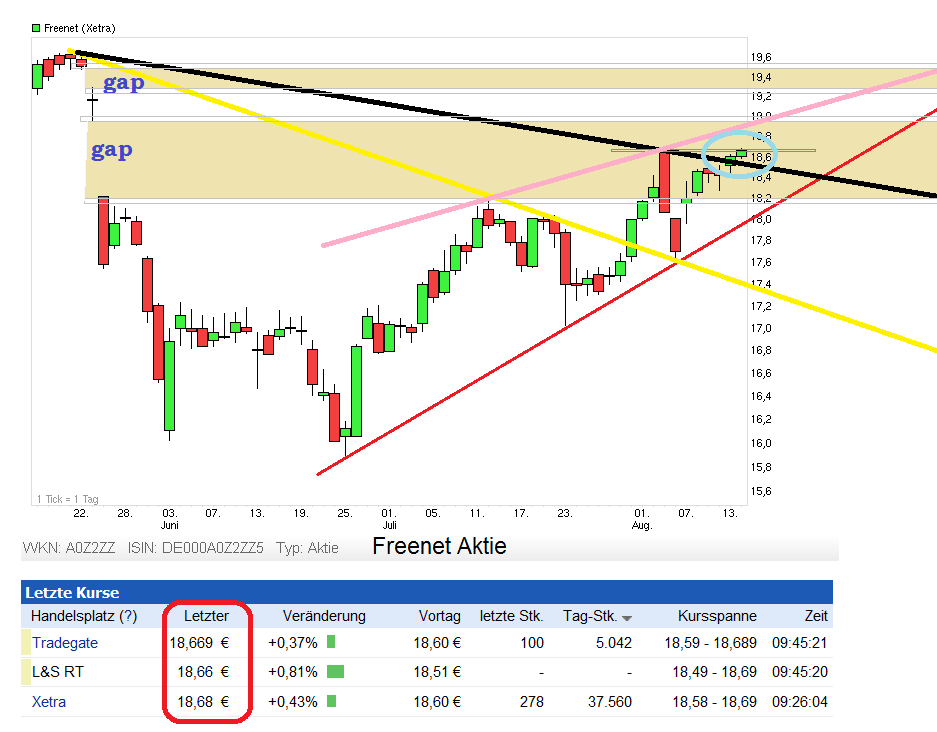Click the green Freenet (Xetra) legend square
Viewport: 937px width, 732px height.
(36, 28)
